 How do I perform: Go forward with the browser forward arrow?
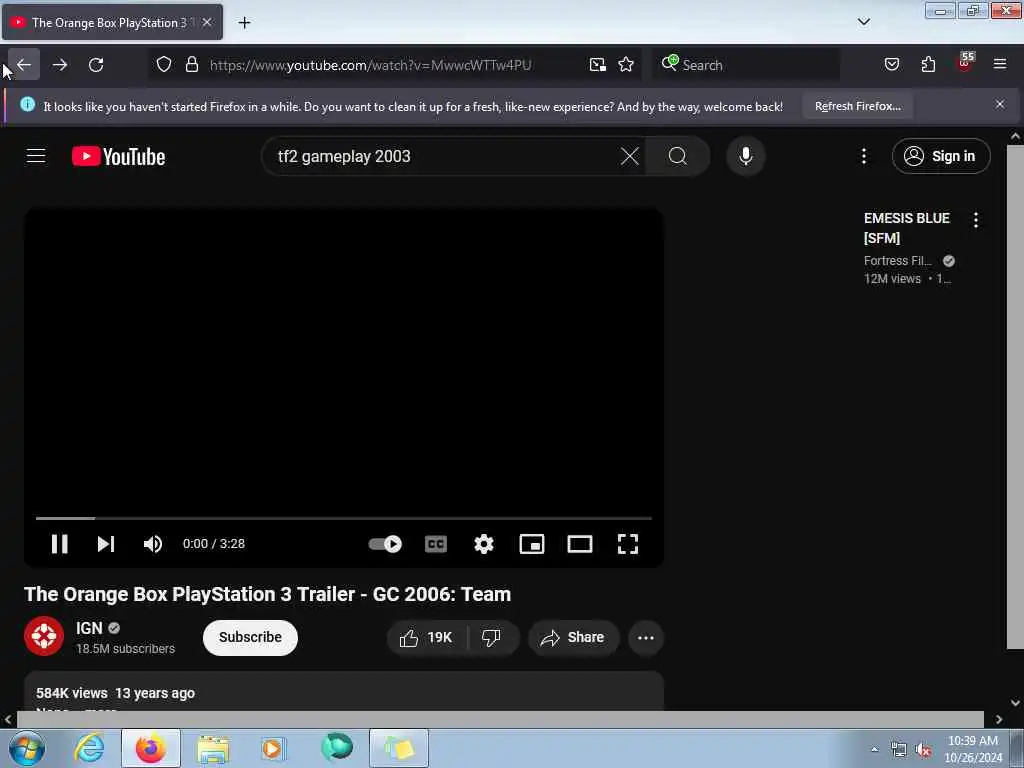[x=59, y=65]
